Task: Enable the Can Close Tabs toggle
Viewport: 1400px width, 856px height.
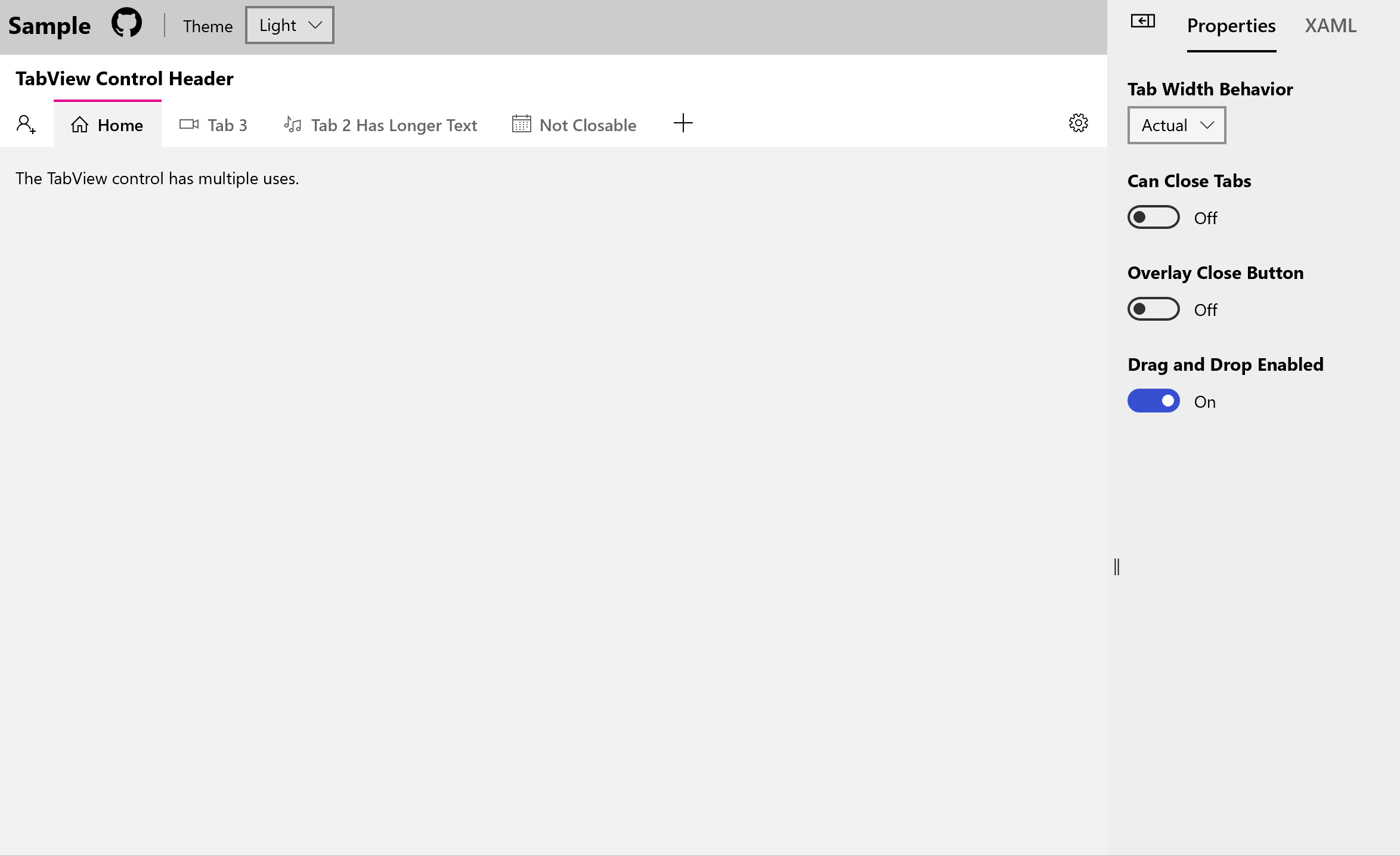Action: [1153, 217]
